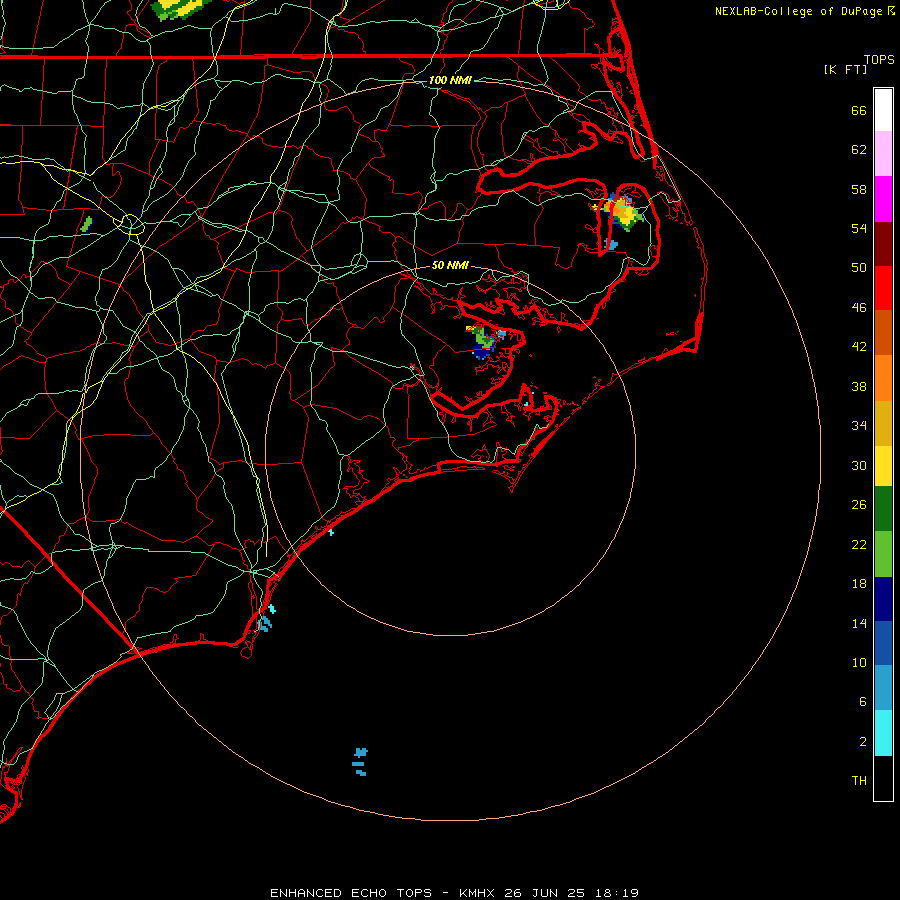Viewport: 900px width, 900px height.
Task: Select the dark red 50-54 K FT swatch
Action: 883,243
